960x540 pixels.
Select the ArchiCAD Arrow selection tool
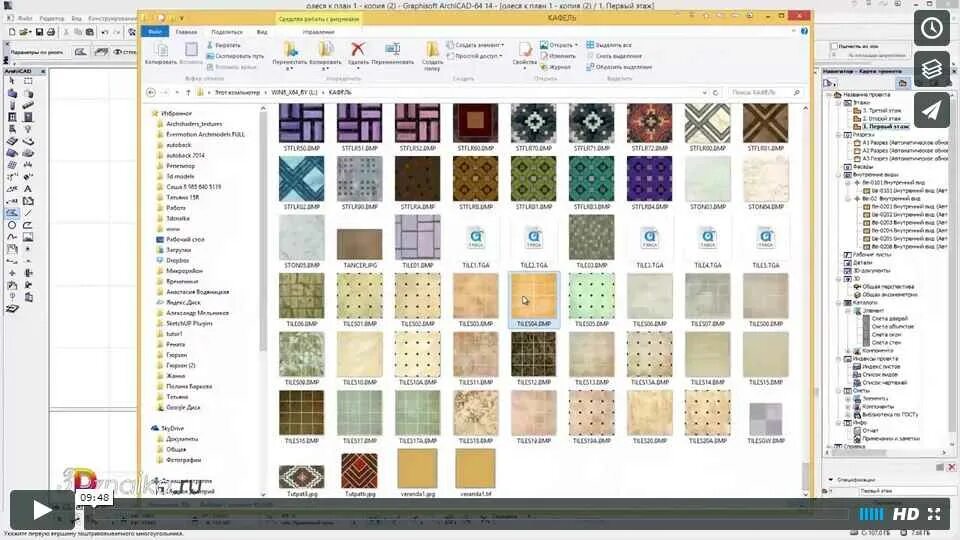click(x=12, y=81)
